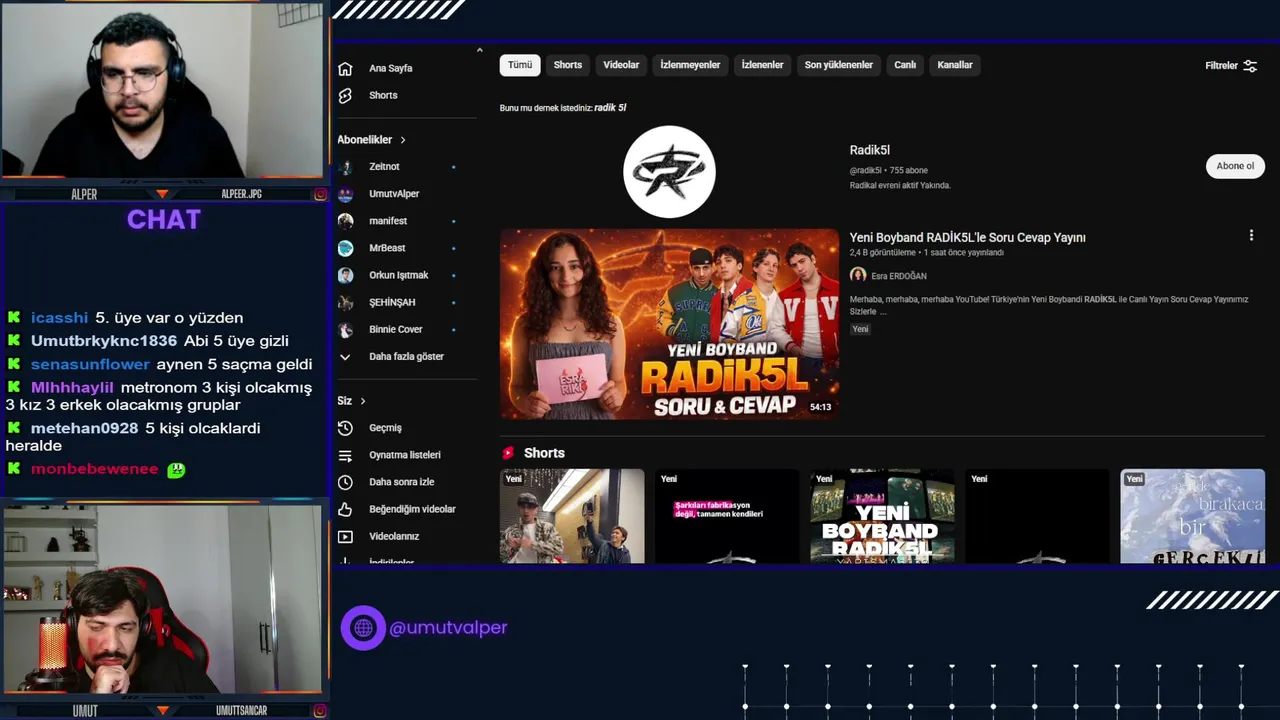Open Binnie Cover channel avatar
Viewport: 1280px width, 720px height.
pyautogui.click(x=345, y=329)
